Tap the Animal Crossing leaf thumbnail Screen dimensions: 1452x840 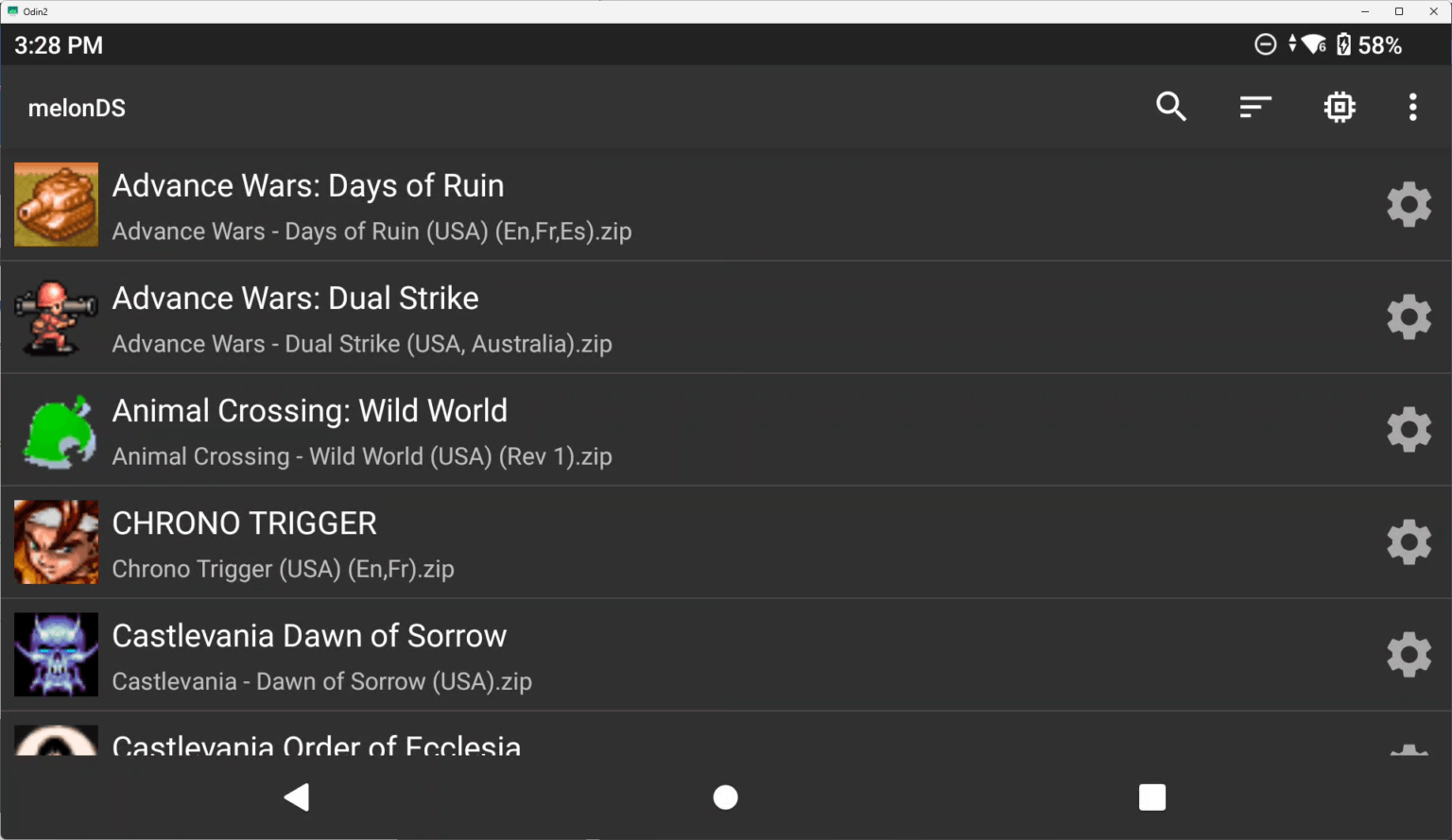(x=55, y=430)
